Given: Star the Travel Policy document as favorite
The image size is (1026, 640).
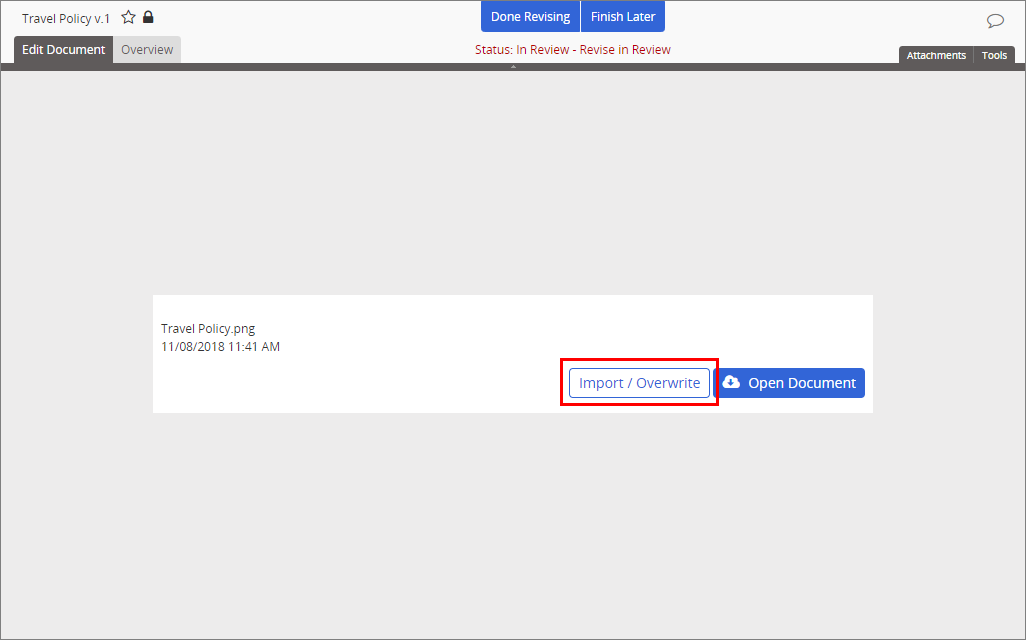Looking at the screenshot, I should tap(128, 18).
